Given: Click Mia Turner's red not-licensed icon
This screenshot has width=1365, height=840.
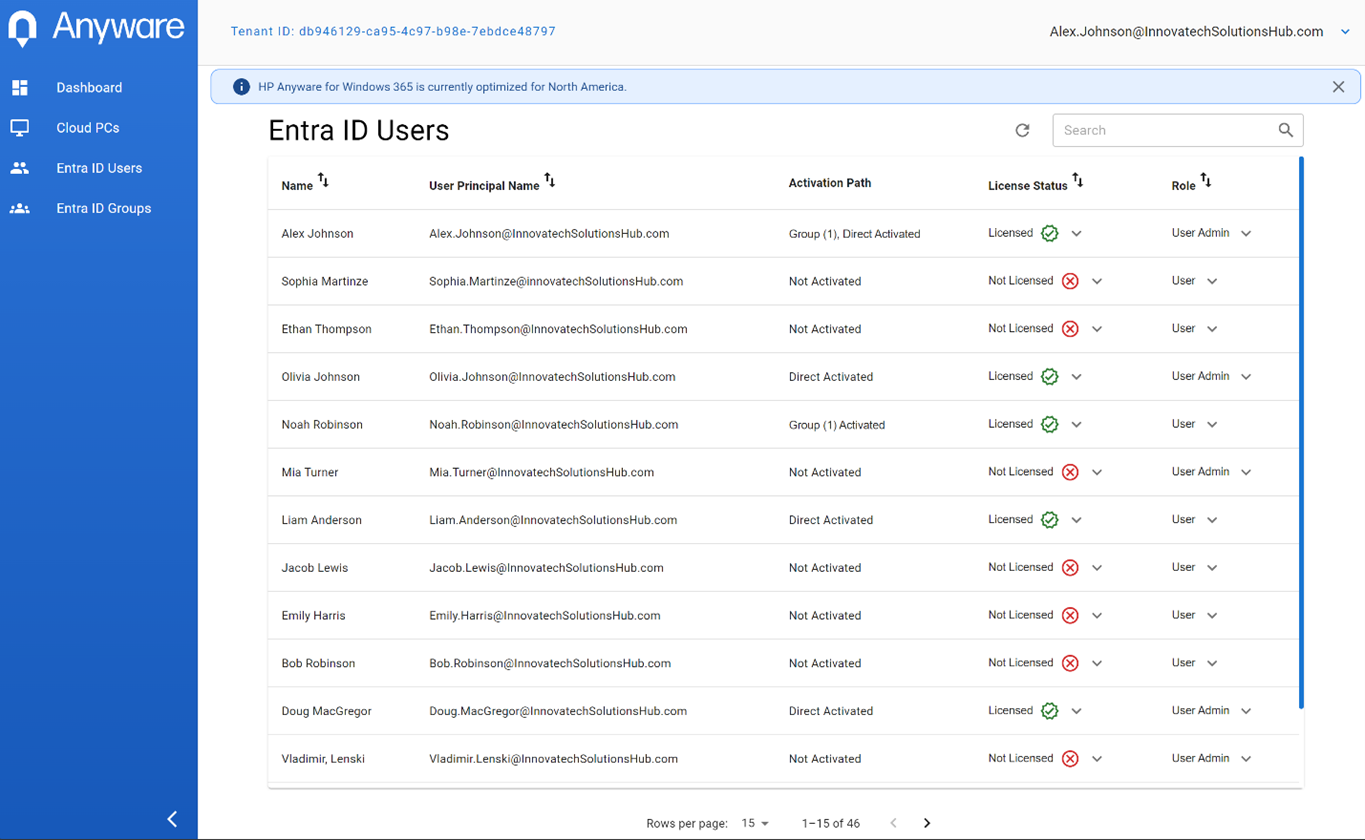Looking at the screenshot, I should point(1070,472).
